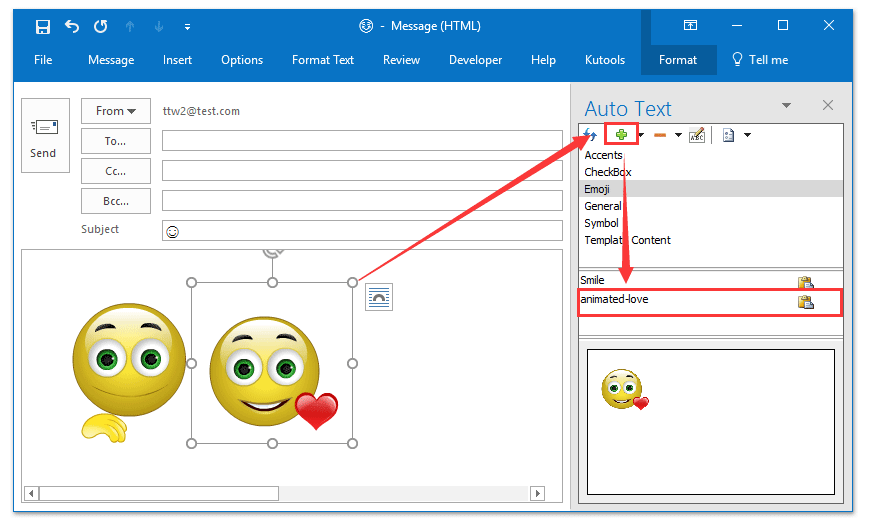Click inside the Cc address field
The height and width of the screenshot is (528, 869).
(362, 171)
